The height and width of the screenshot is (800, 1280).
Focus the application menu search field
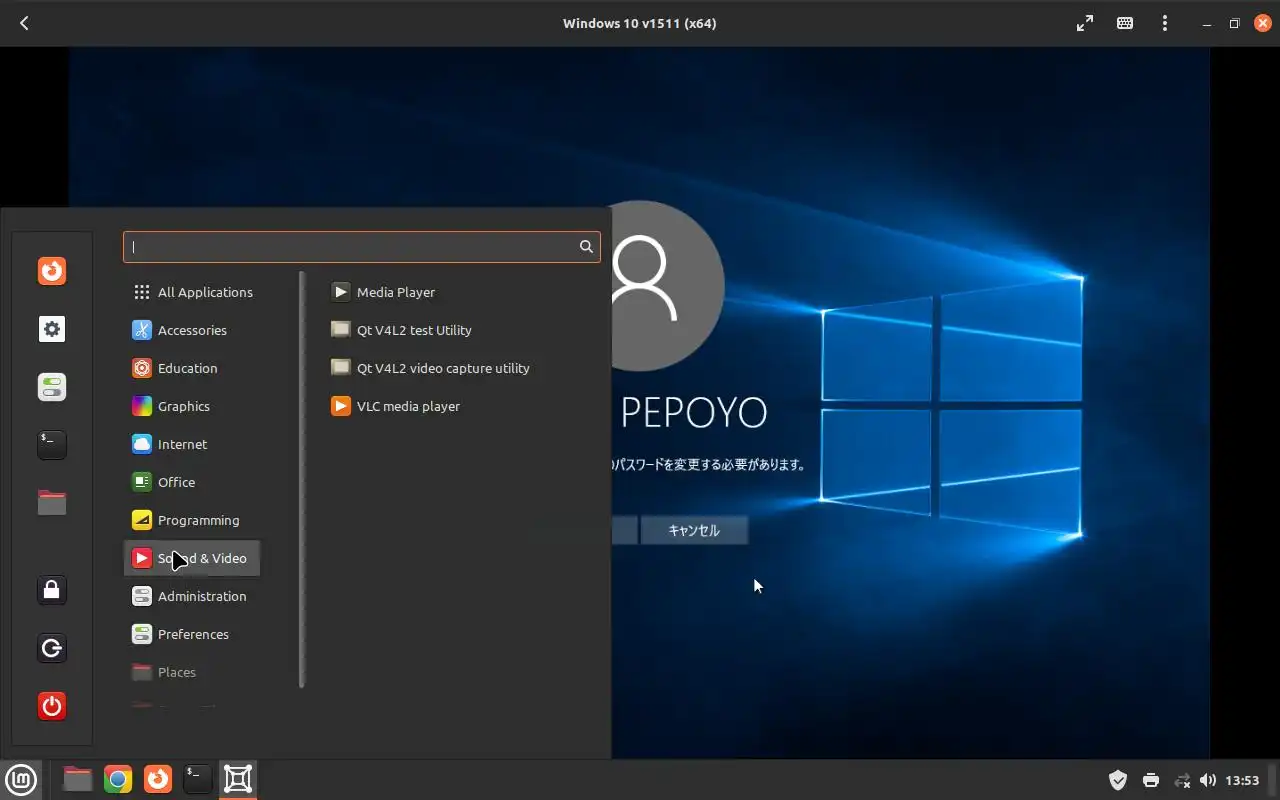(361, 246)
